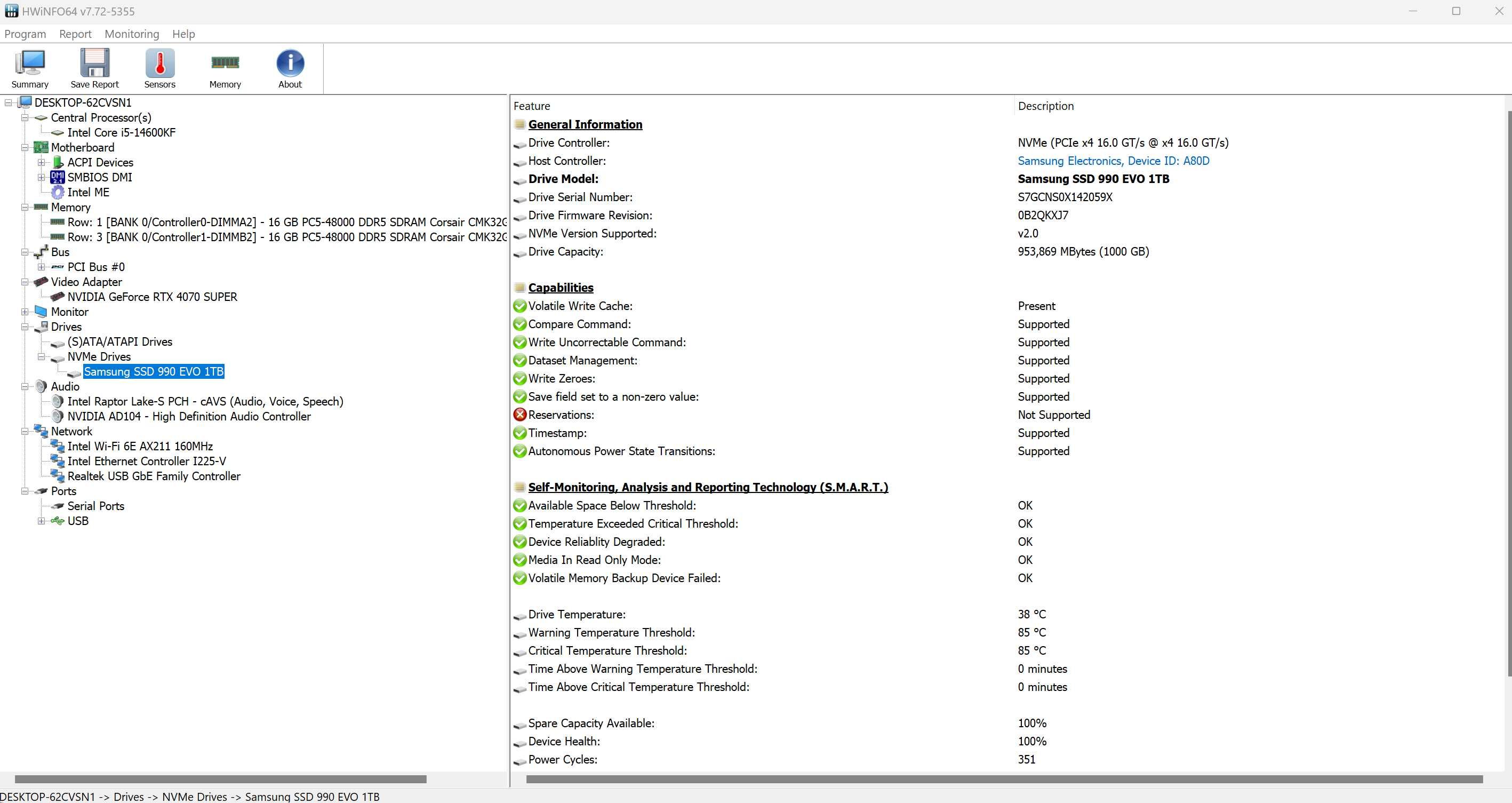Open the Help menu
Screen dimensions: 1512x803
tap(183, 34)
